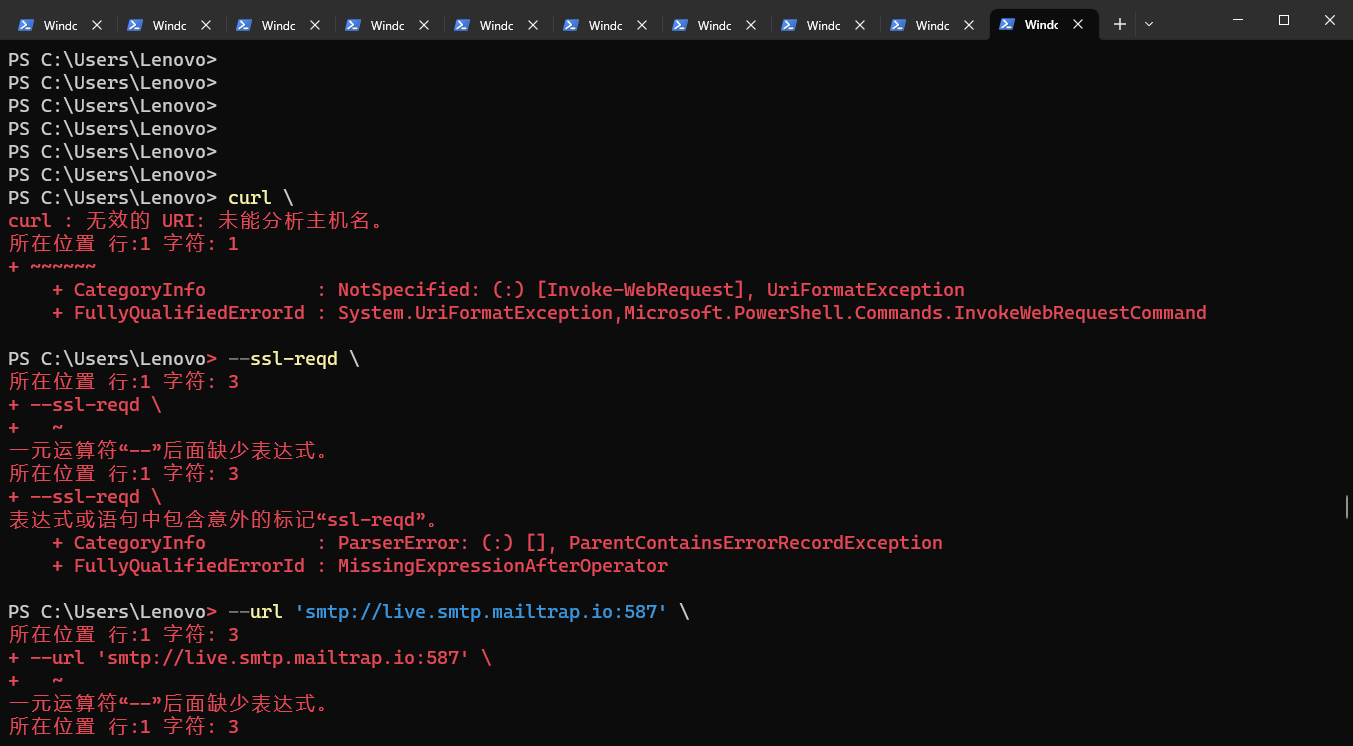Switch to the eighth PowerShell tab
The height and width of the screenshot is (746, 1353).
[823, 25]
